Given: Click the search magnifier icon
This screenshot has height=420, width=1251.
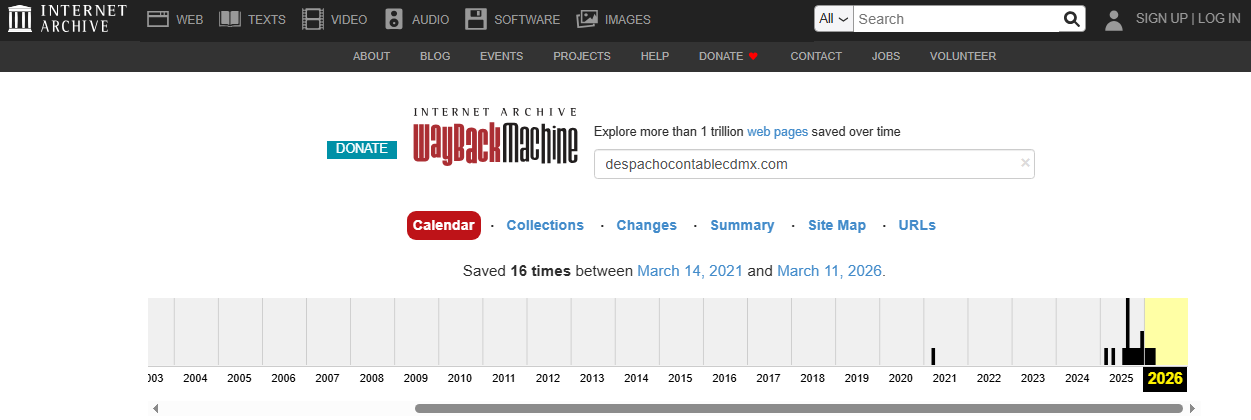Looking at the screenshot, I should (x=1071, y=19).
